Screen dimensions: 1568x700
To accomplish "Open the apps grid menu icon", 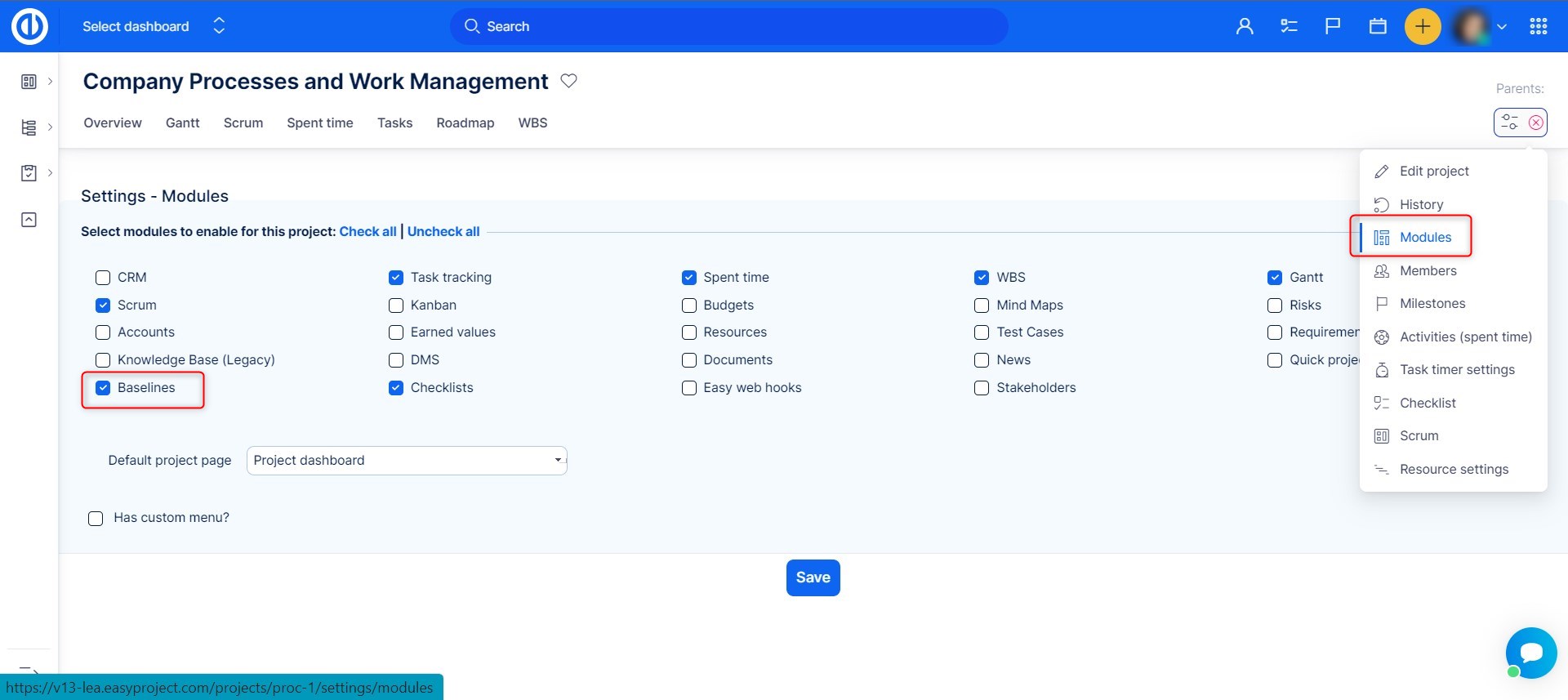I will tap(1539, 26).
